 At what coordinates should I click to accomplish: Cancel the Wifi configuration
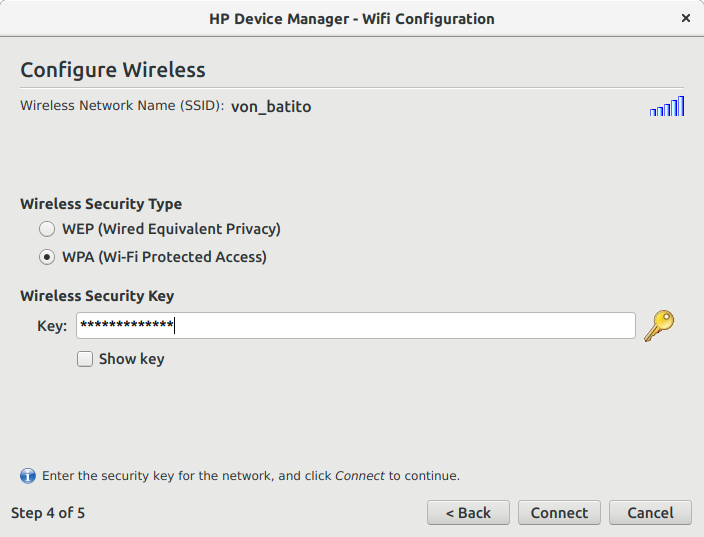[650, 513]
